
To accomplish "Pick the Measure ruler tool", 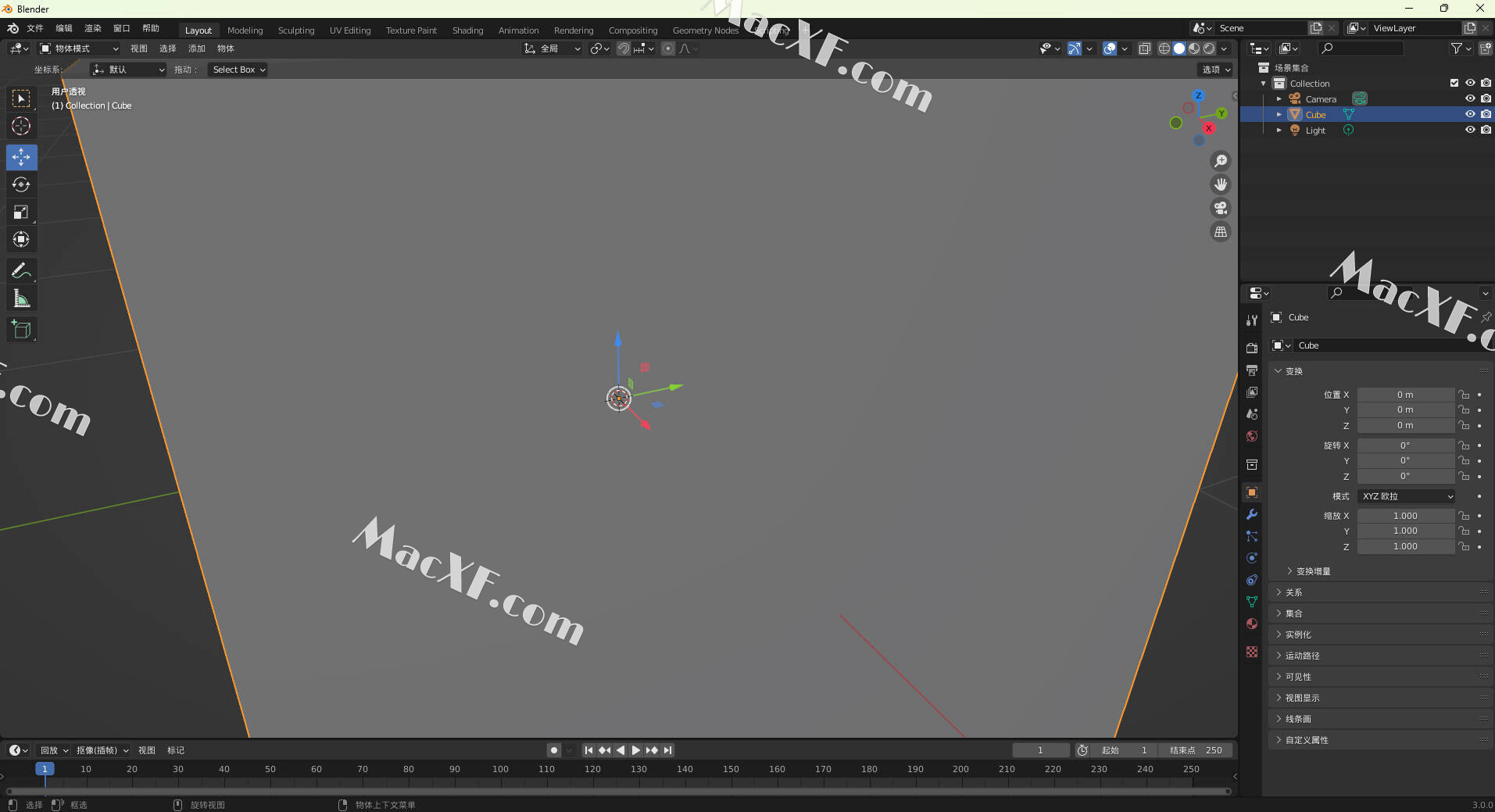I will pyautogui.click(x=21, y=299).
